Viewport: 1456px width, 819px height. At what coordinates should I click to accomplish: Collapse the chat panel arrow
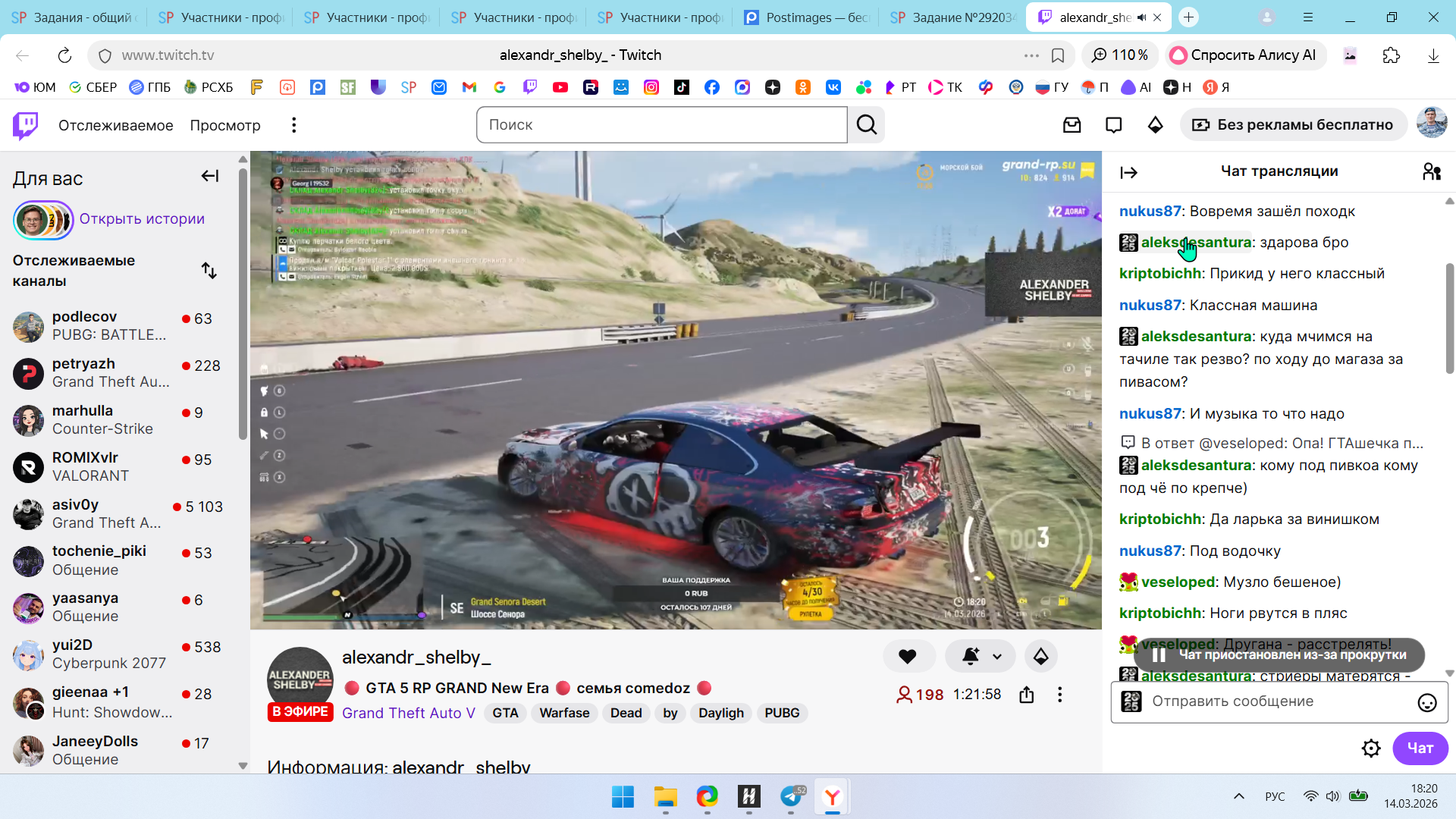[1128, 173]
